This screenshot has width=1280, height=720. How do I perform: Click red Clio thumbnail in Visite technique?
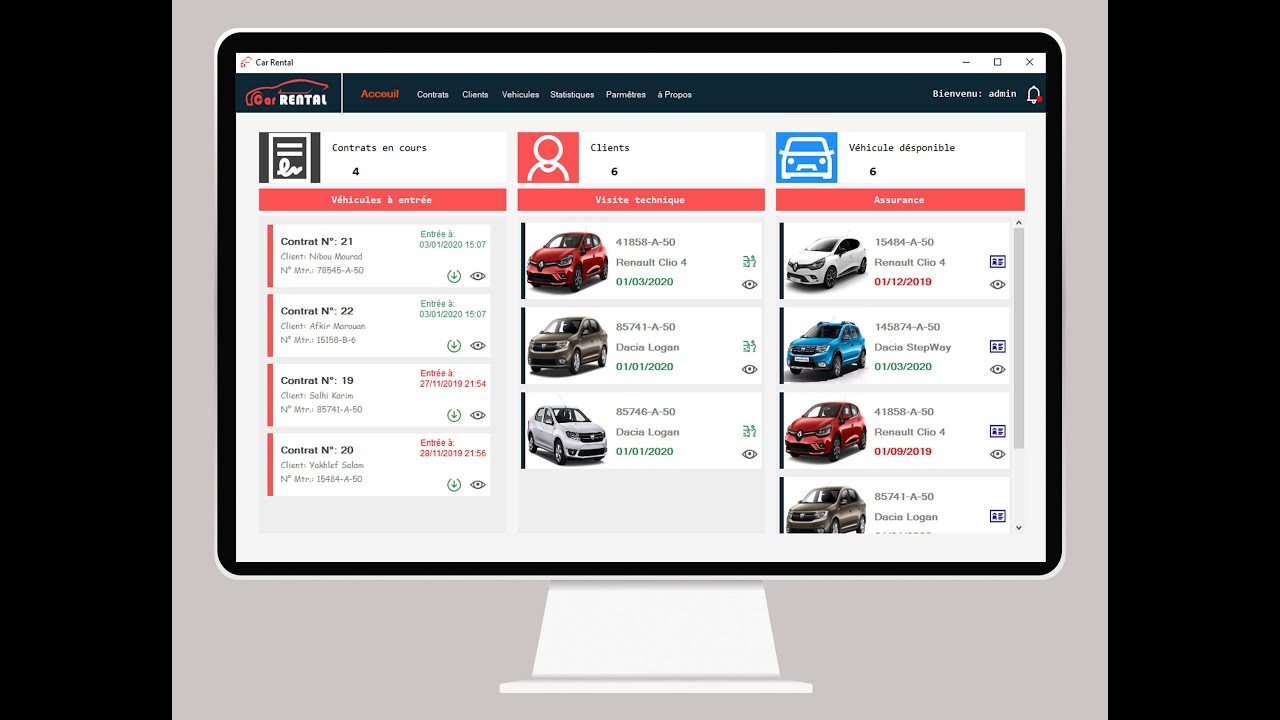567,261
